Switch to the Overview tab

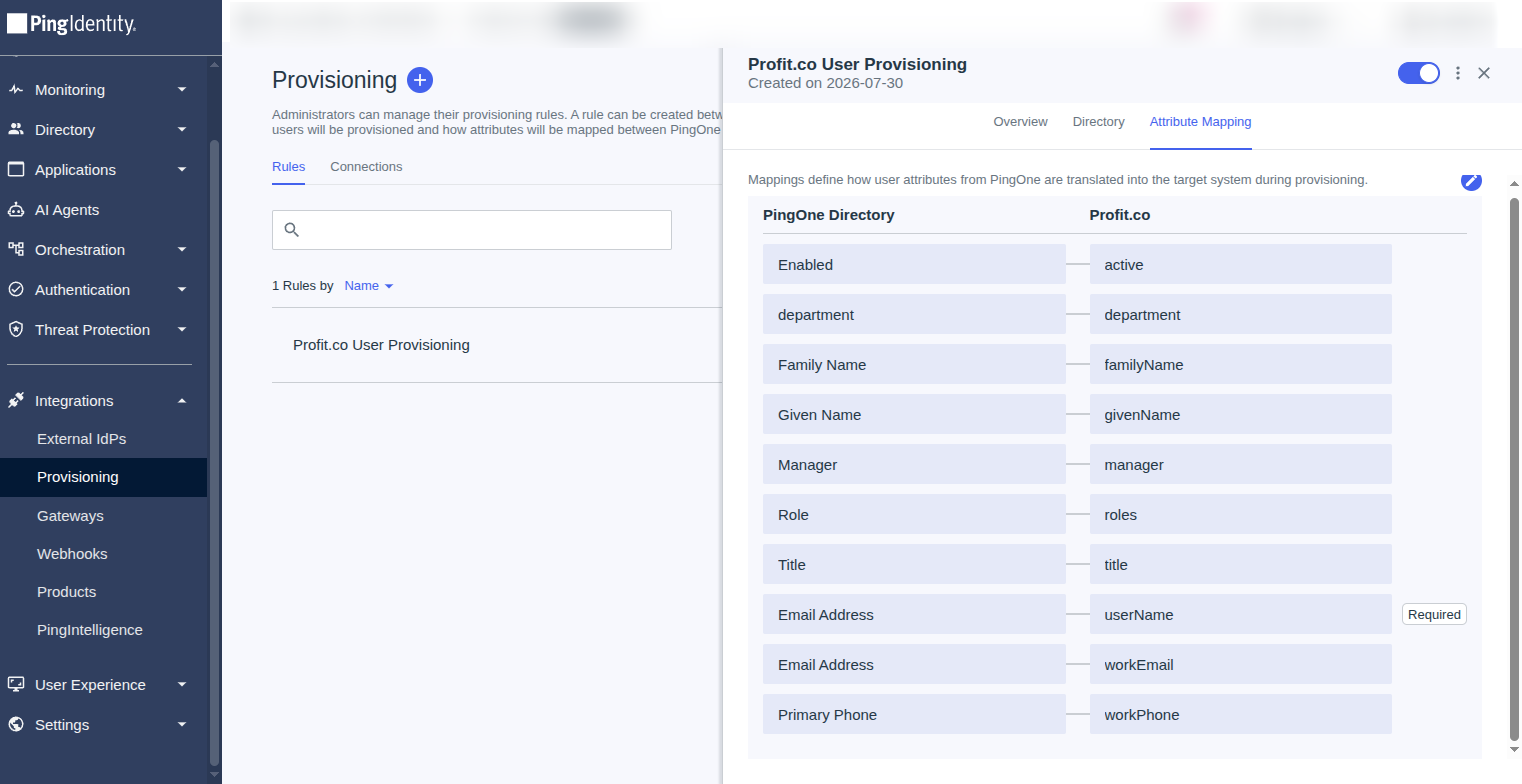[x=1020, y=122]
